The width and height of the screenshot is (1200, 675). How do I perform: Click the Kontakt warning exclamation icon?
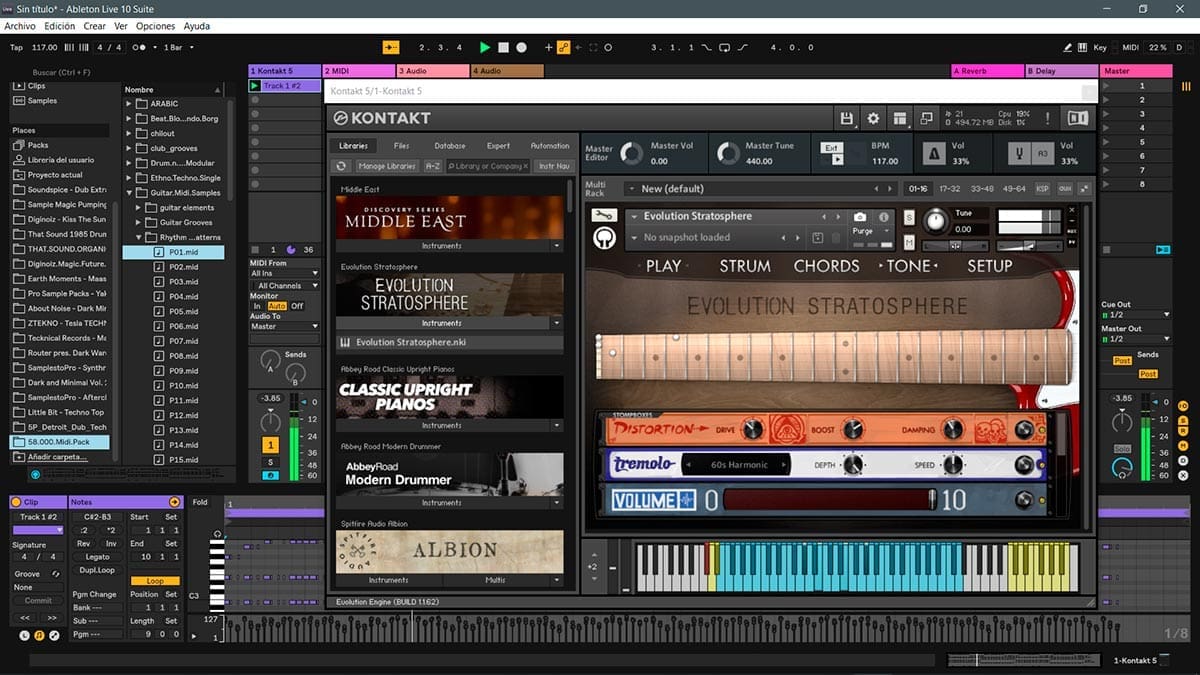(1047, 118)
